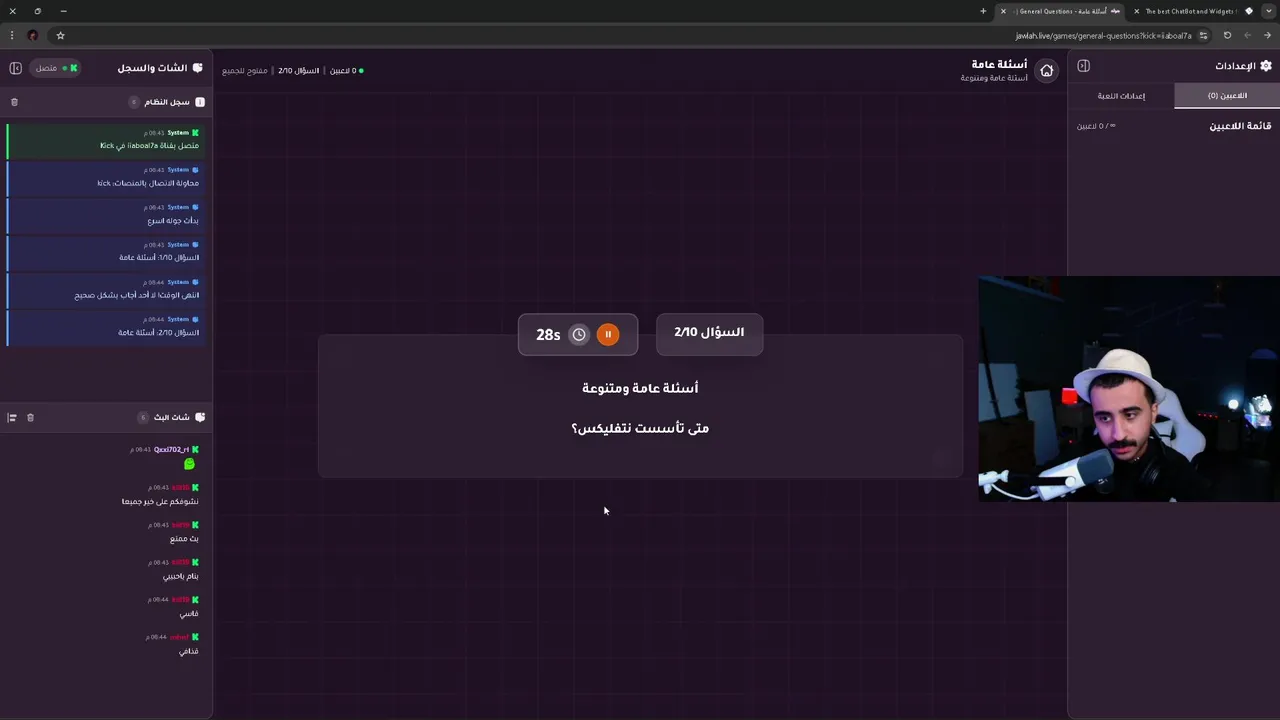Click the stream chat icon beside شات البث
The height and width of the screenshot is (720, 1280).
pyautogui.click(x=200, y=417)
